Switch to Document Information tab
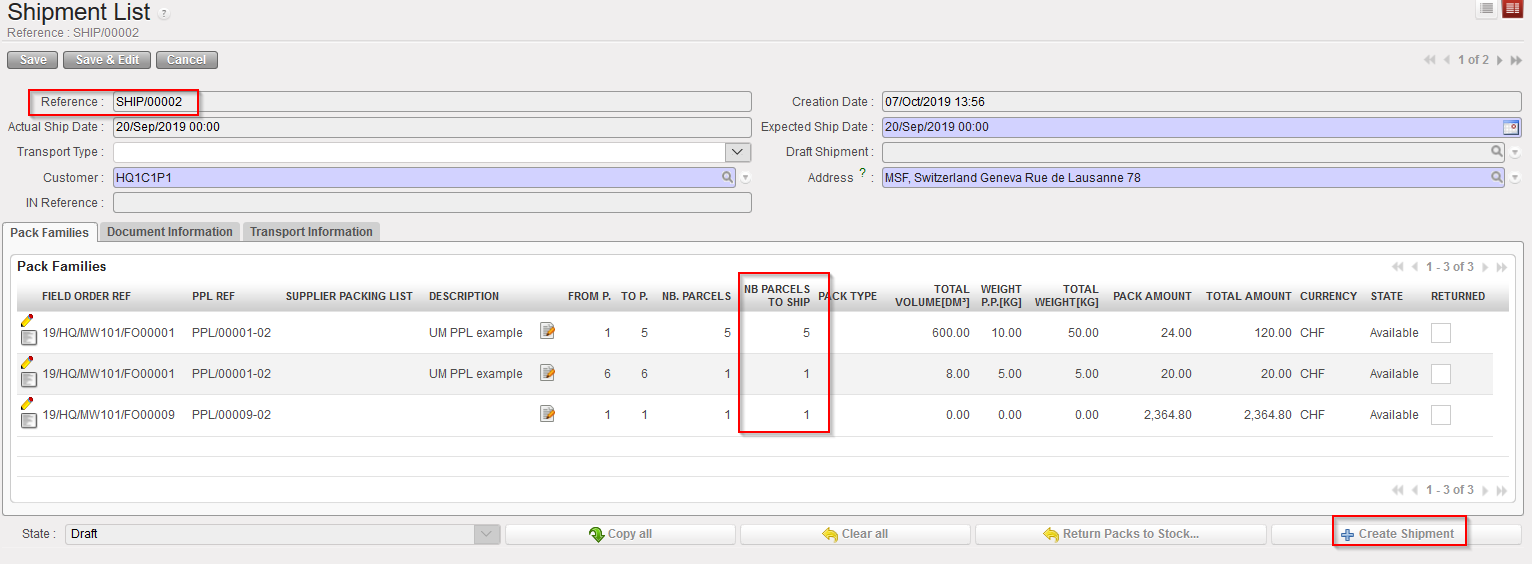 (x=169, y=232)
